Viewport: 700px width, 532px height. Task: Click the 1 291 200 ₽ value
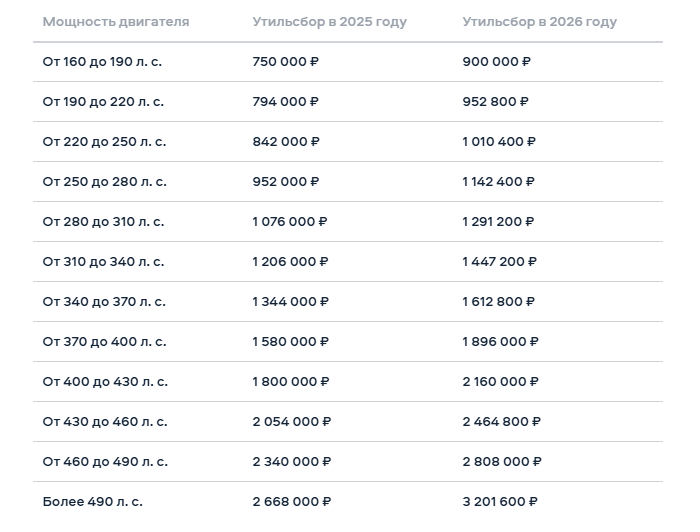[x=498, y=222]
